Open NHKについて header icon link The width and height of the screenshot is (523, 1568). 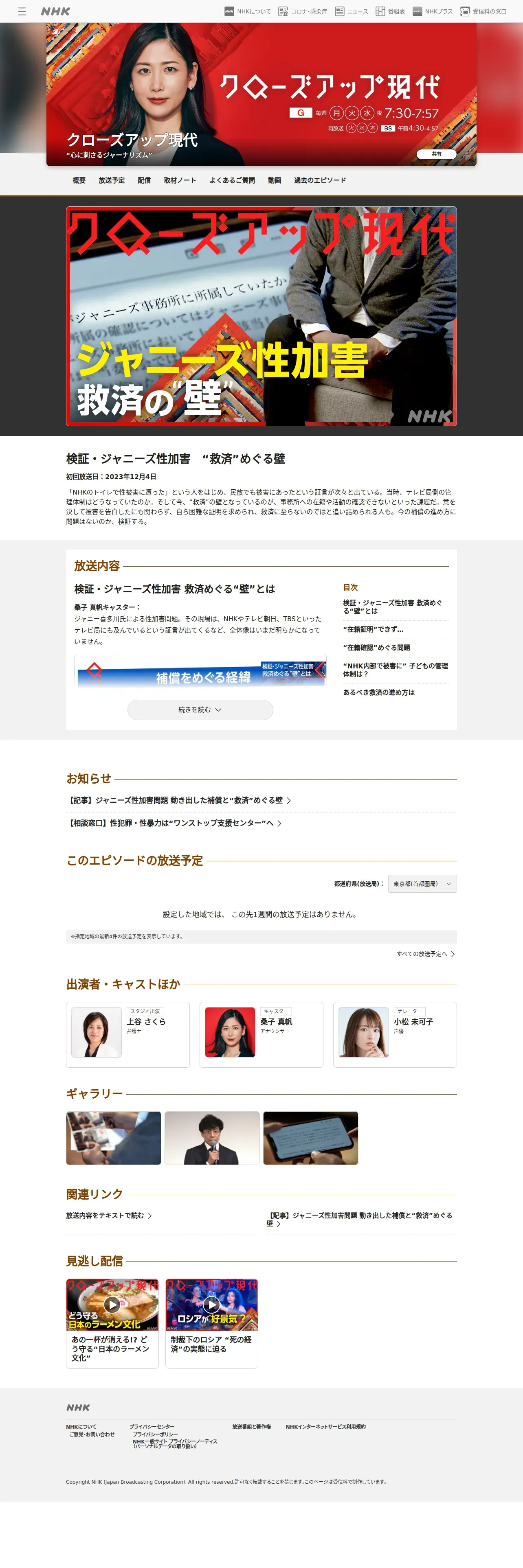click(x=248, y=11)
